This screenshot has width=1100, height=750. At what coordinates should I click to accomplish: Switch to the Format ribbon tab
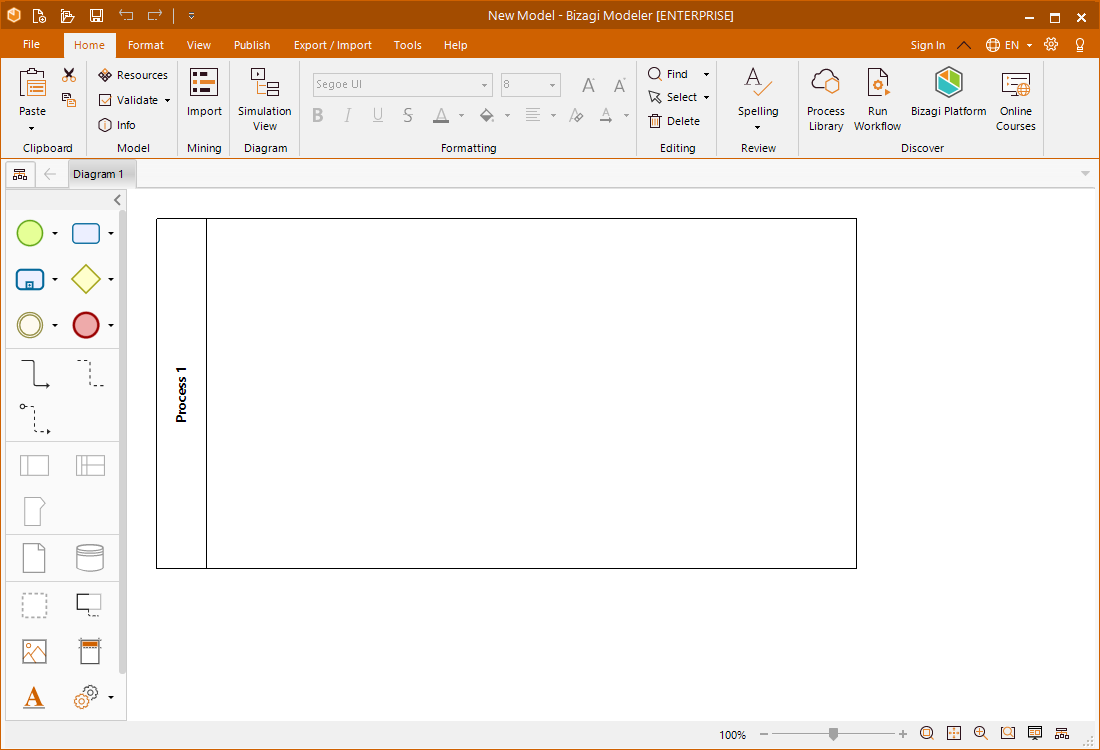pyautogui.click(x=146, y=45)
